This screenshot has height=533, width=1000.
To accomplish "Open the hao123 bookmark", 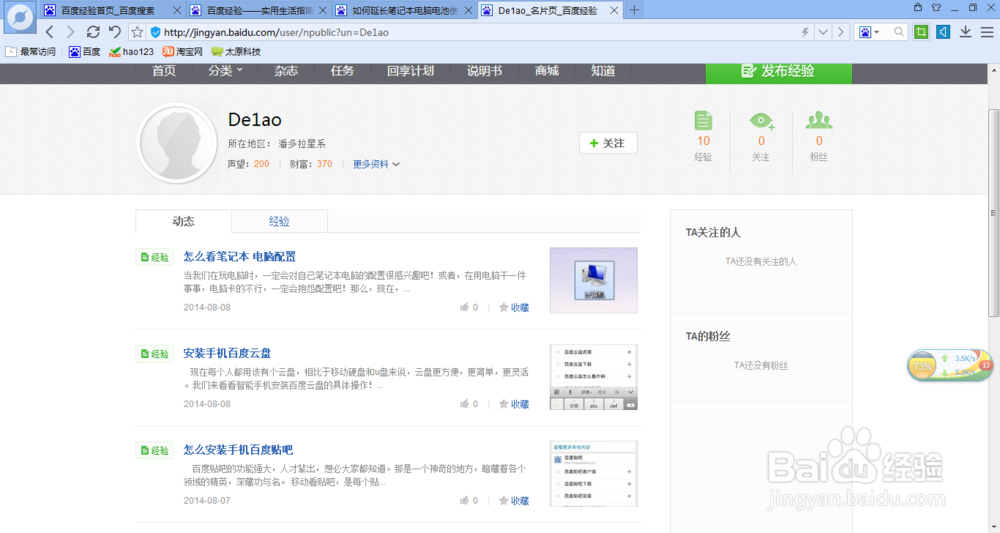I will click(x=131, y=52).
